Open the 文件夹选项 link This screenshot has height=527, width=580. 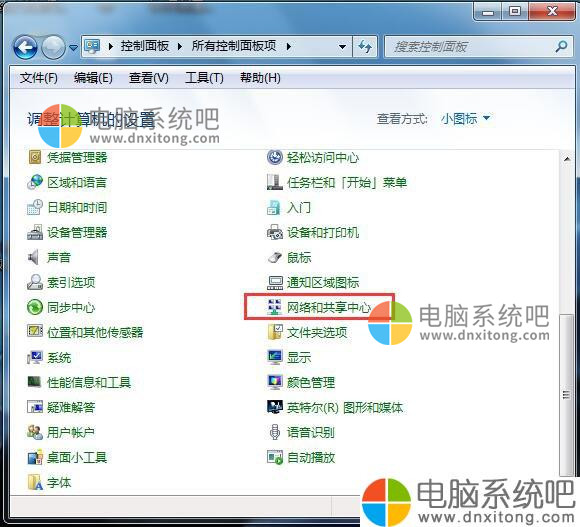(x=317, y=332)
